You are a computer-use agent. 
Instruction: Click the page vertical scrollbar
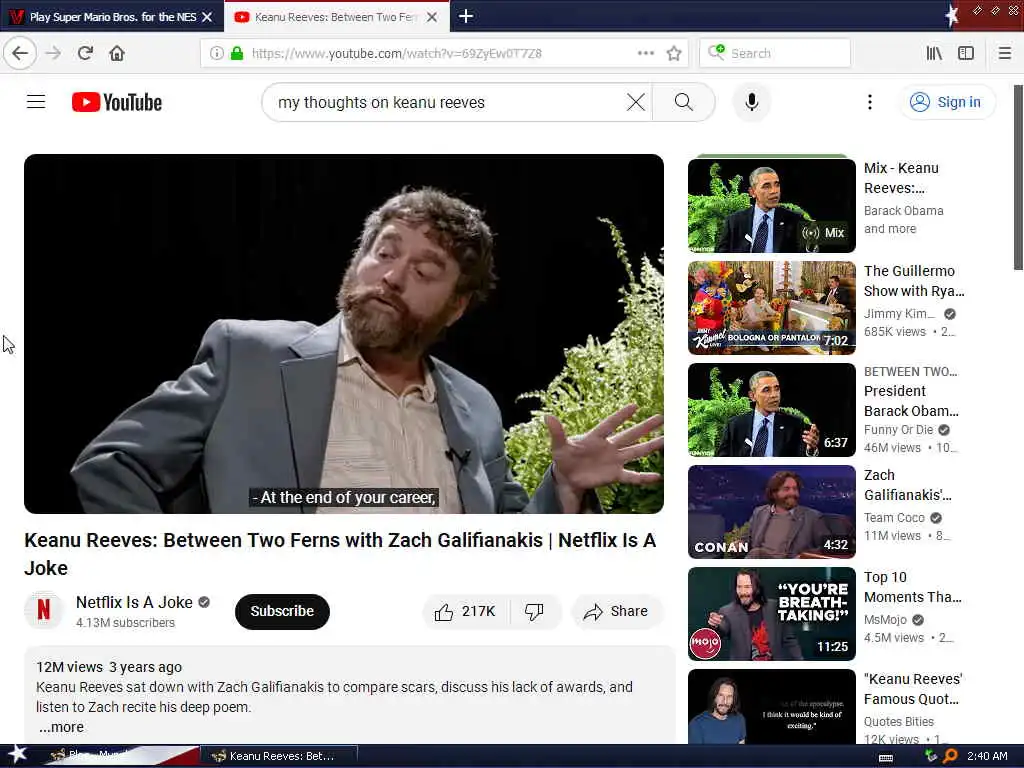point(1018,176)
